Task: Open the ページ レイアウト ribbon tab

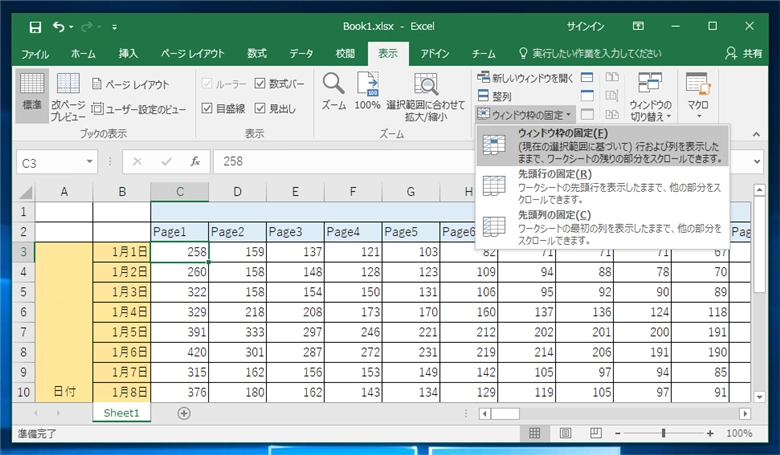Action: pos(193,54)
